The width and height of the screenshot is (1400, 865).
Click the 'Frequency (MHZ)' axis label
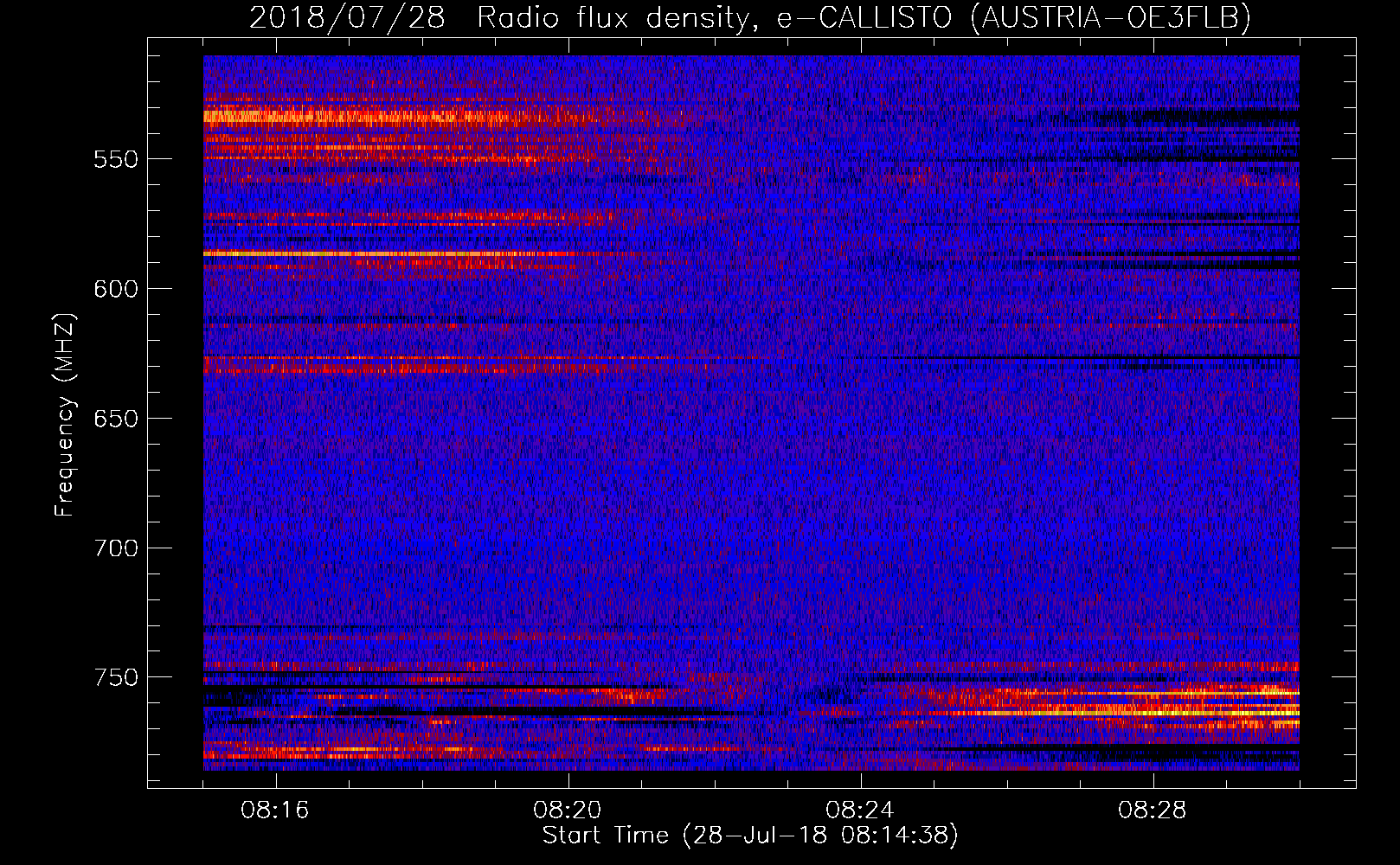coord(65,414)
